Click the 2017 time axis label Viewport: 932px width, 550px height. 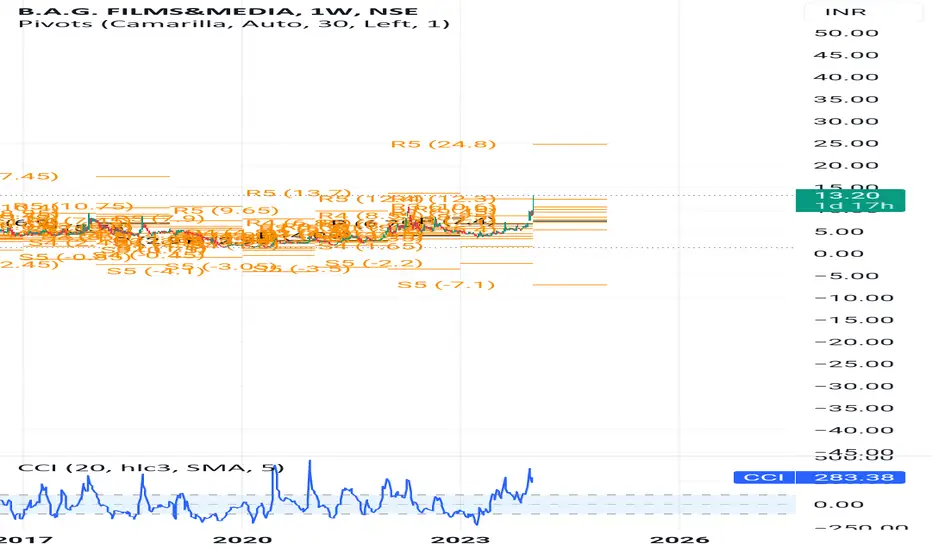coord(26,540)
